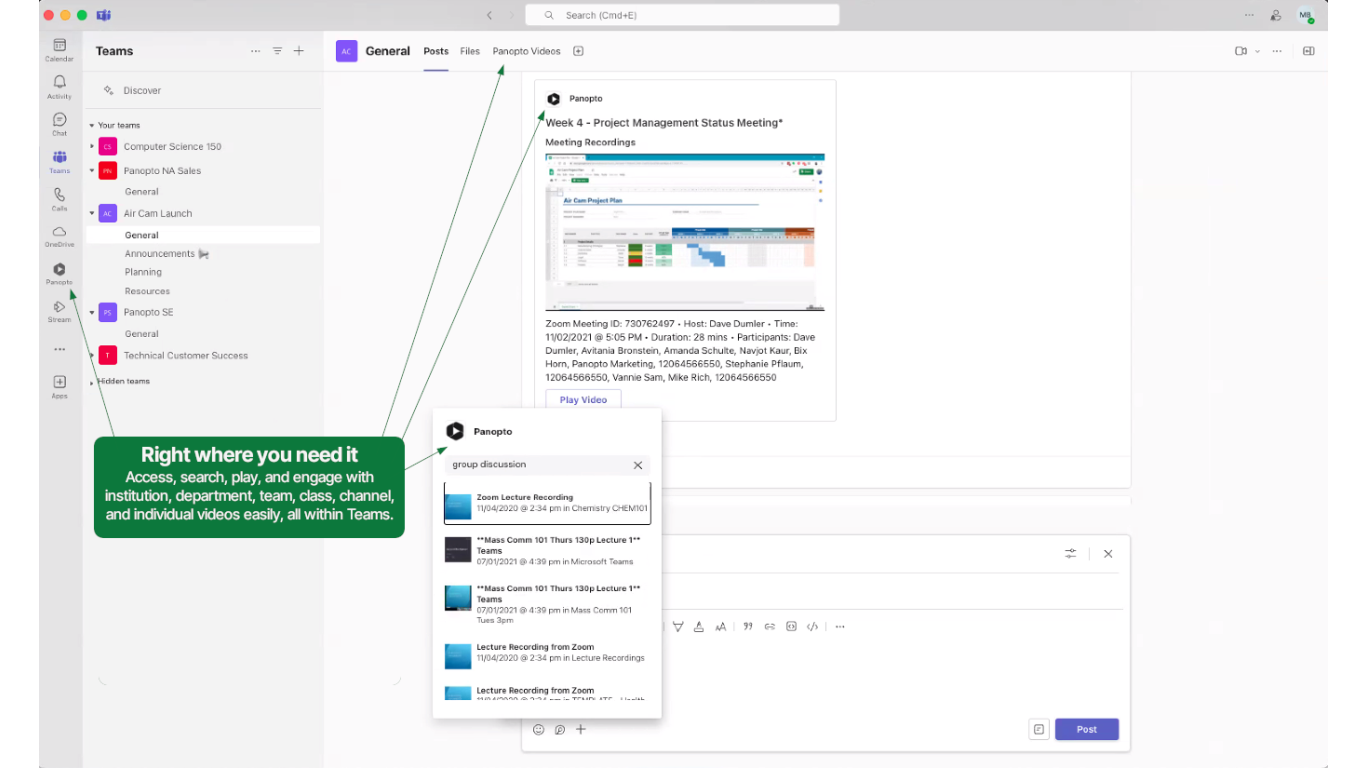This screenshot has width=1366, height=768.
Task: Close the message composer
Action: point(1108,553)
